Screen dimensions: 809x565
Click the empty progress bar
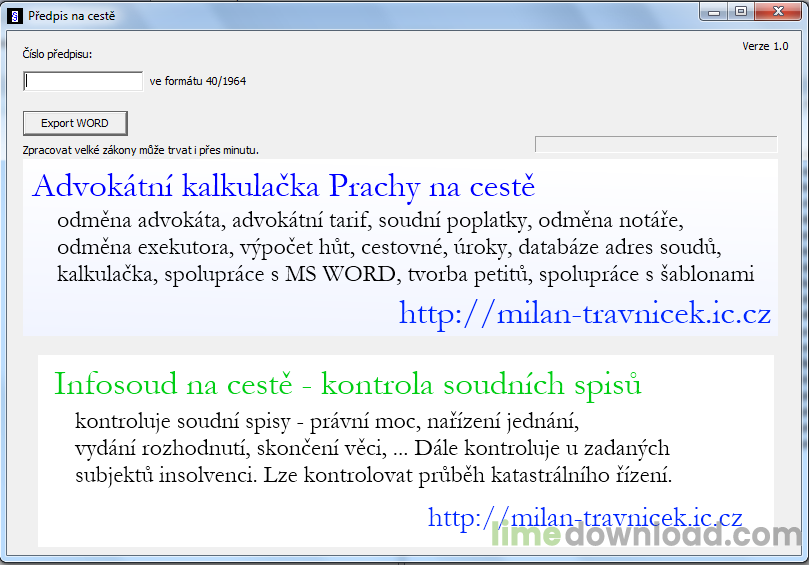coord(656,144)
